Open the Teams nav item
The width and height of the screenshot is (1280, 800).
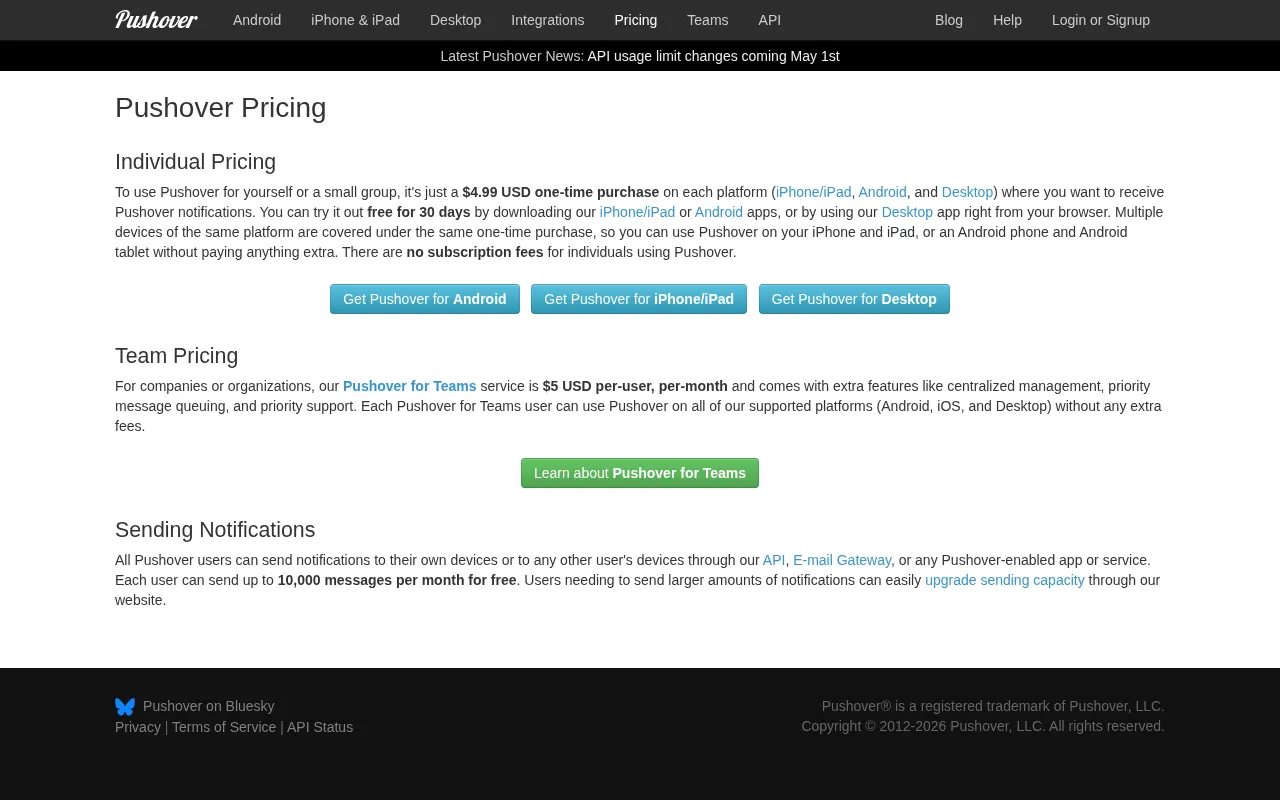pos(708,20)
